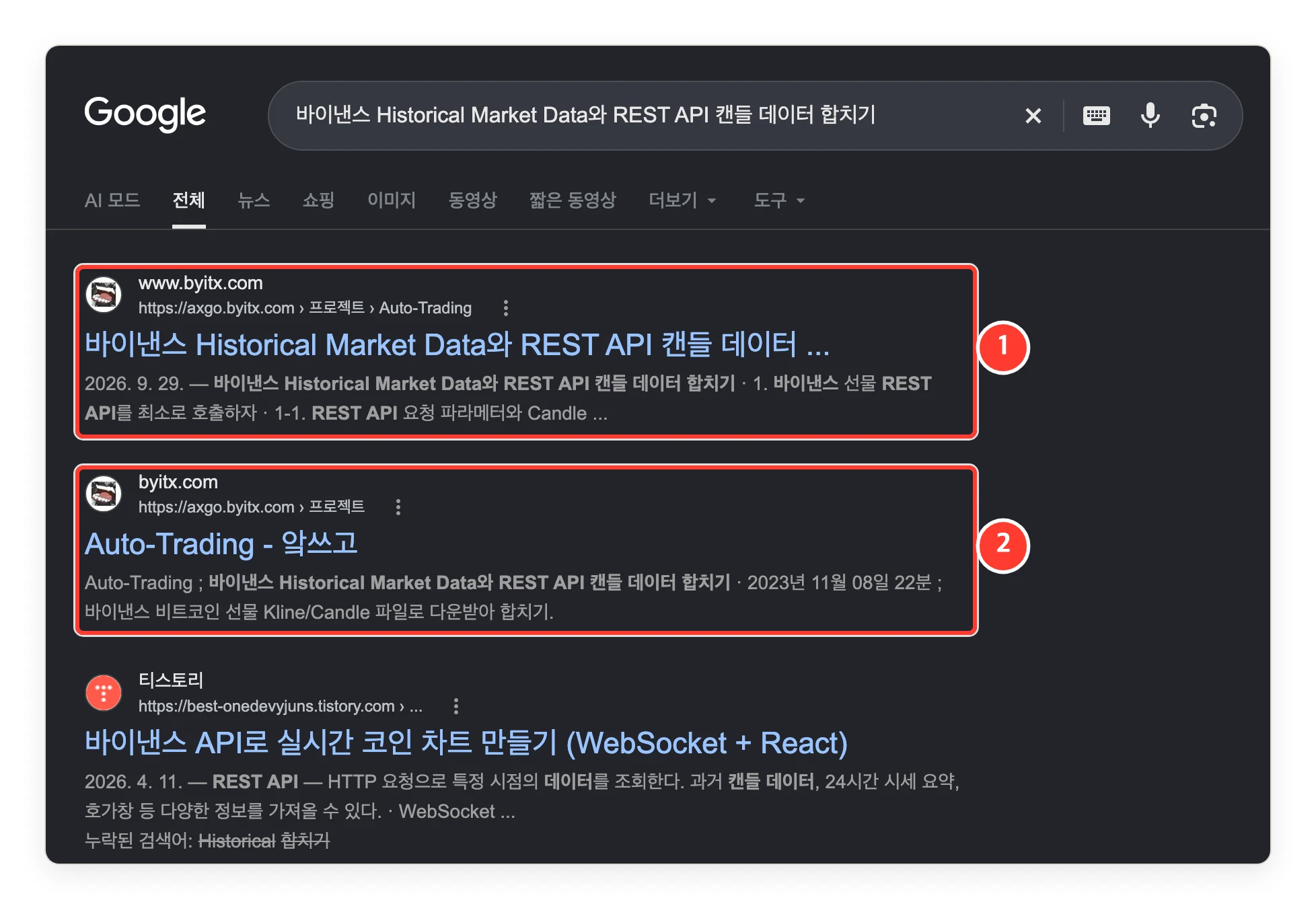Viewport: 1316px width, 908px height.
Task: Start voice search with the microphone icon
Action: 1150,116
